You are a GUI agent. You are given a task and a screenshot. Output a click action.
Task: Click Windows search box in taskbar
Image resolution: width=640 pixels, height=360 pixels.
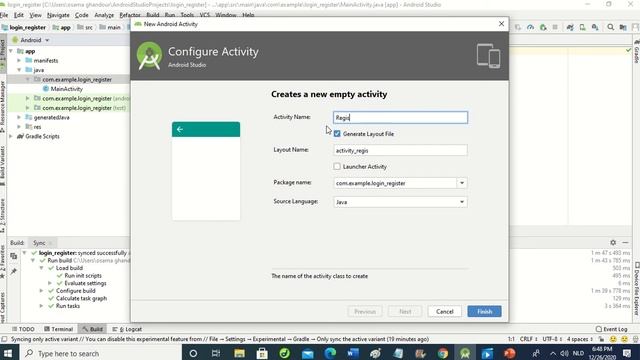coord(100,353)
